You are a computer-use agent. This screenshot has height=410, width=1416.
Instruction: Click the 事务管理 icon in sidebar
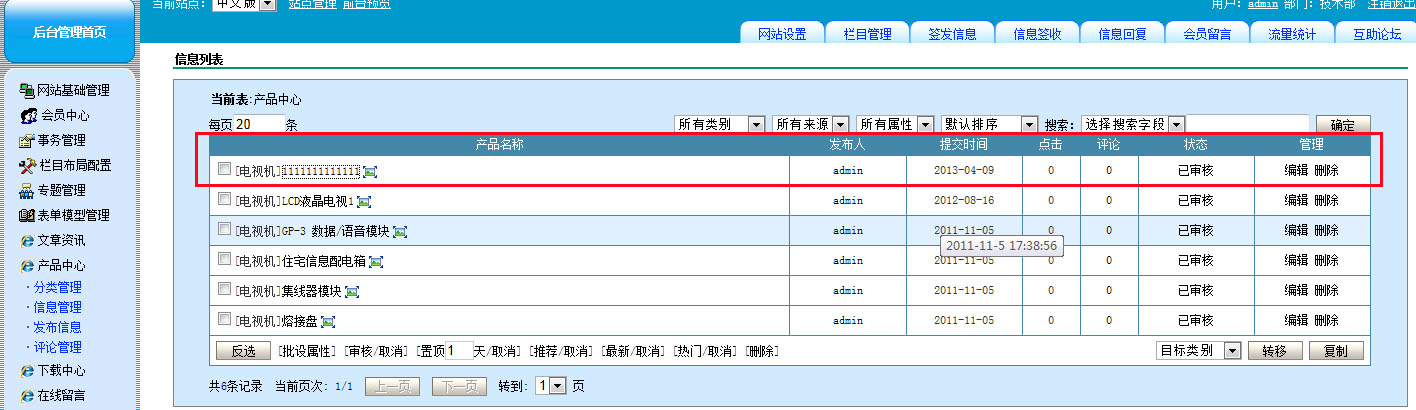click(27, 140)
